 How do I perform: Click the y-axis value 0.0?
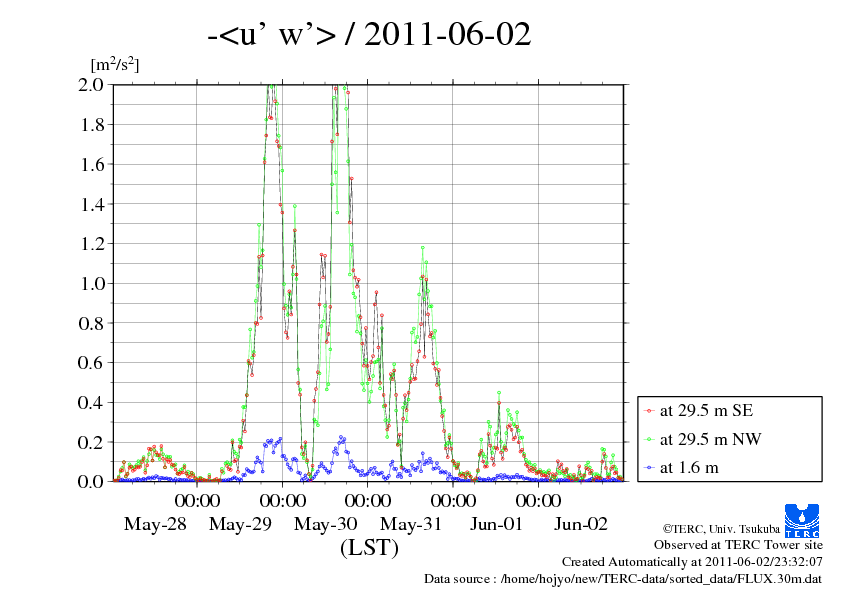click(91, 481)
